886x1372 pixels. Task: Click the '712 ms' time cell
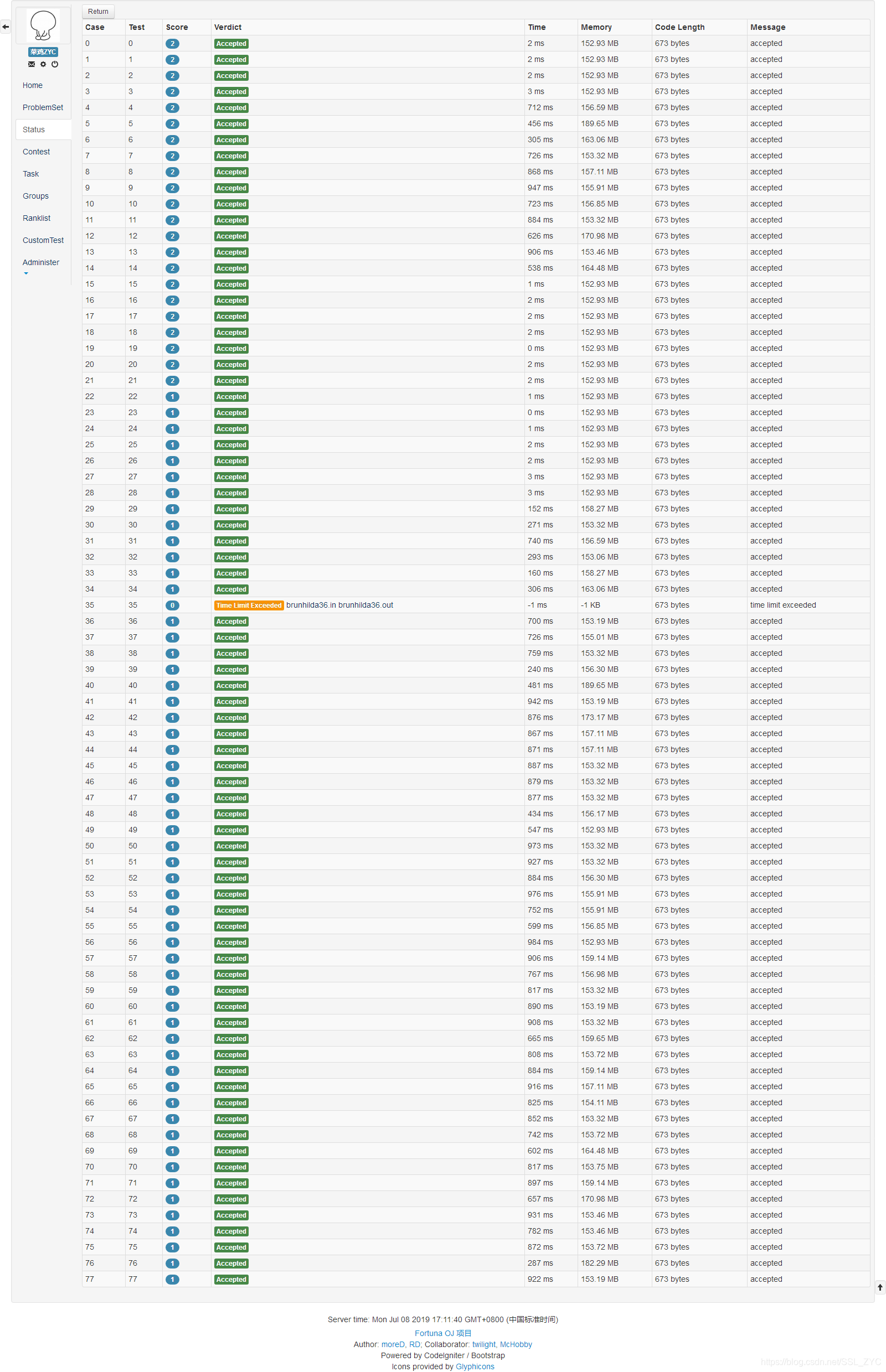tap(540, 107)
